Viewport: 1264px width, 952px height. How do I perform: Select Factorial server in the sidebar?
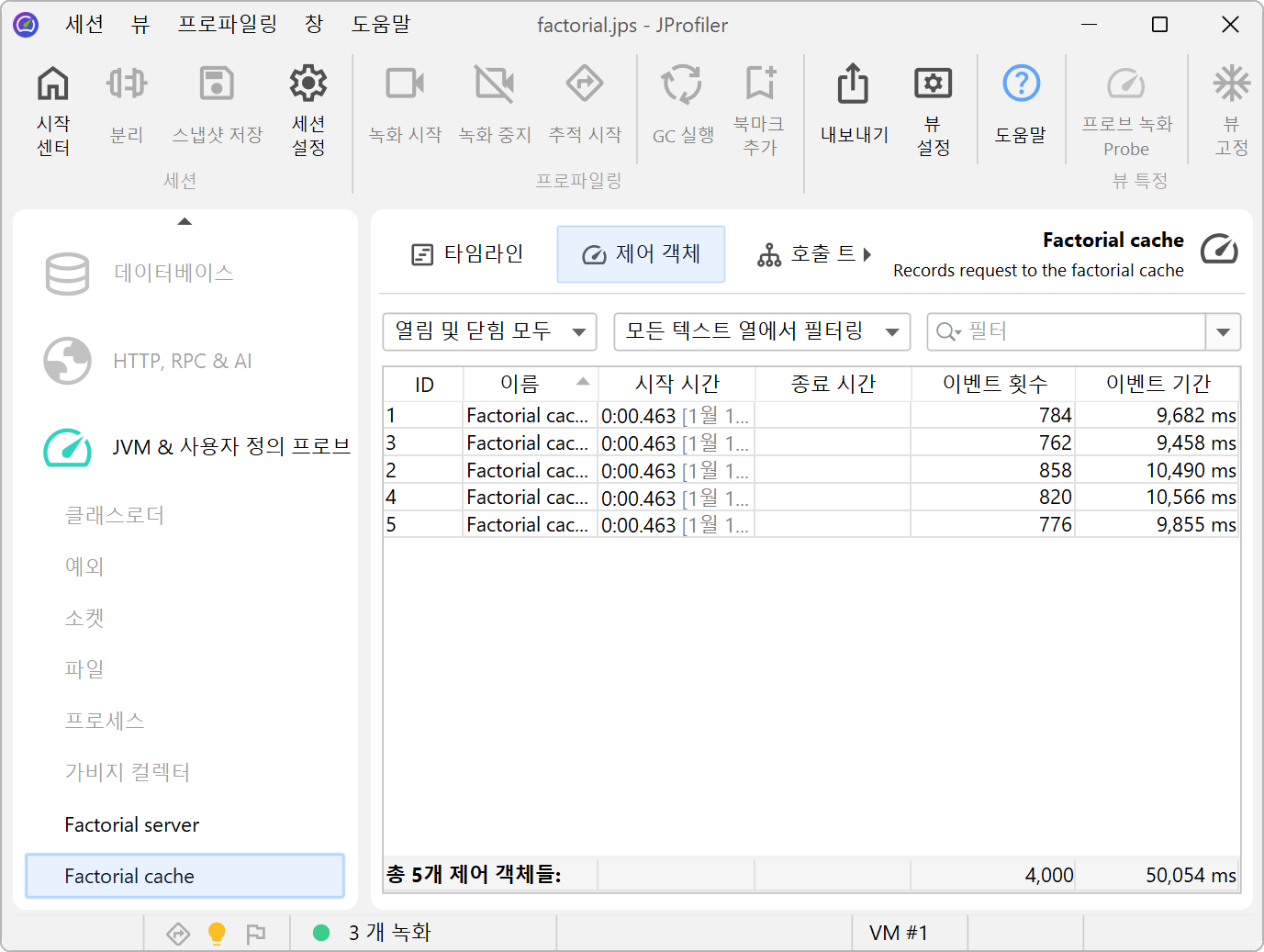(x=132, y=824)
